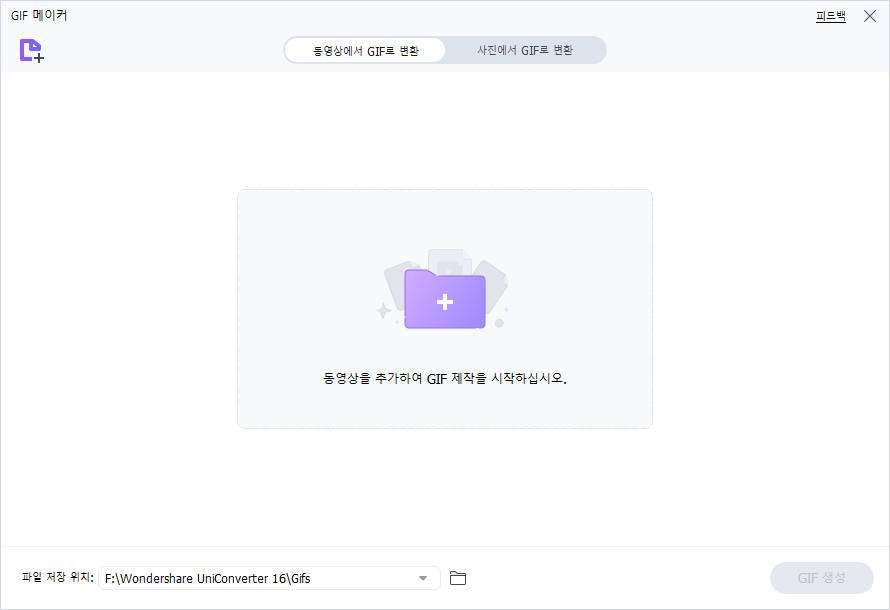Click the 파일 저장 위치 label
Screen dimensions: 890x610
coord(57,577)
